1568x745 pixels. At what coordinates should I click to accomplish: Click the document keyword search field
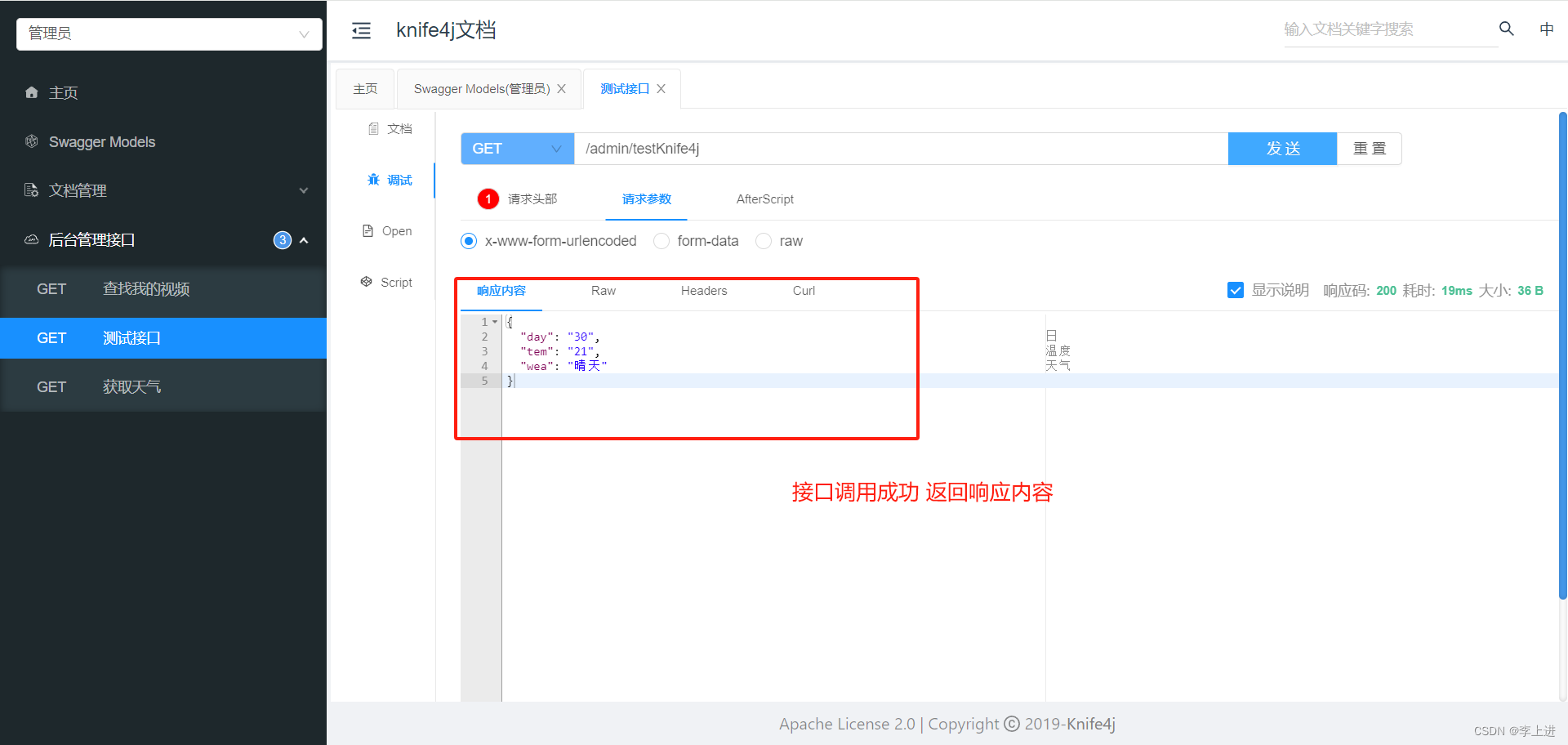[1391, 29]
